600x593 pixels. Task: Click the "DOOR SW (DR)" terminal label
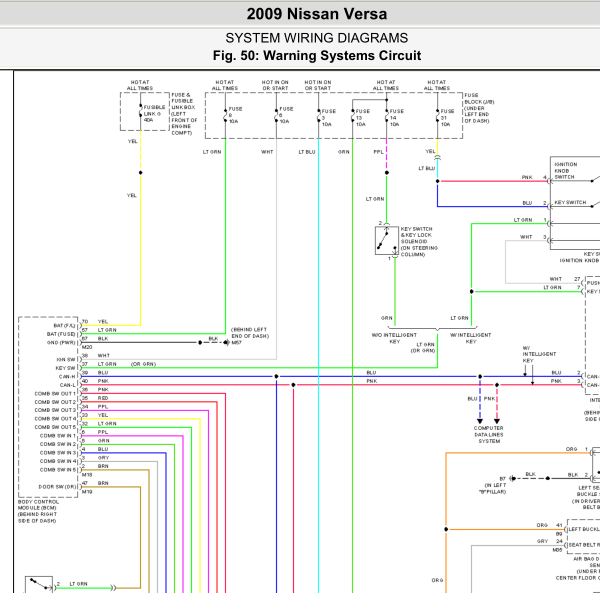pyautogui.click(x=57, y=487)
